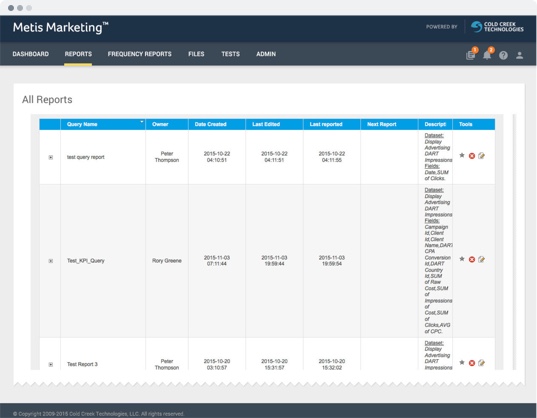
Task: Click last edited 2015-10-22 04:11:51
Action: coord(274,157)
